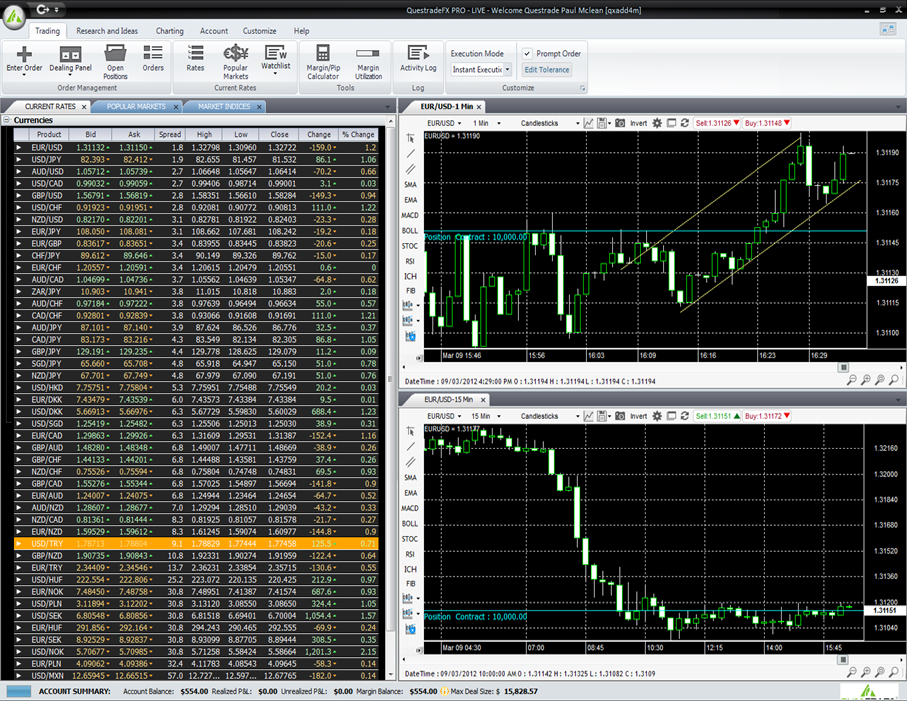907x701 pixels.
Task: Open the Charting ribbon tab
Action: click(169, 31)
